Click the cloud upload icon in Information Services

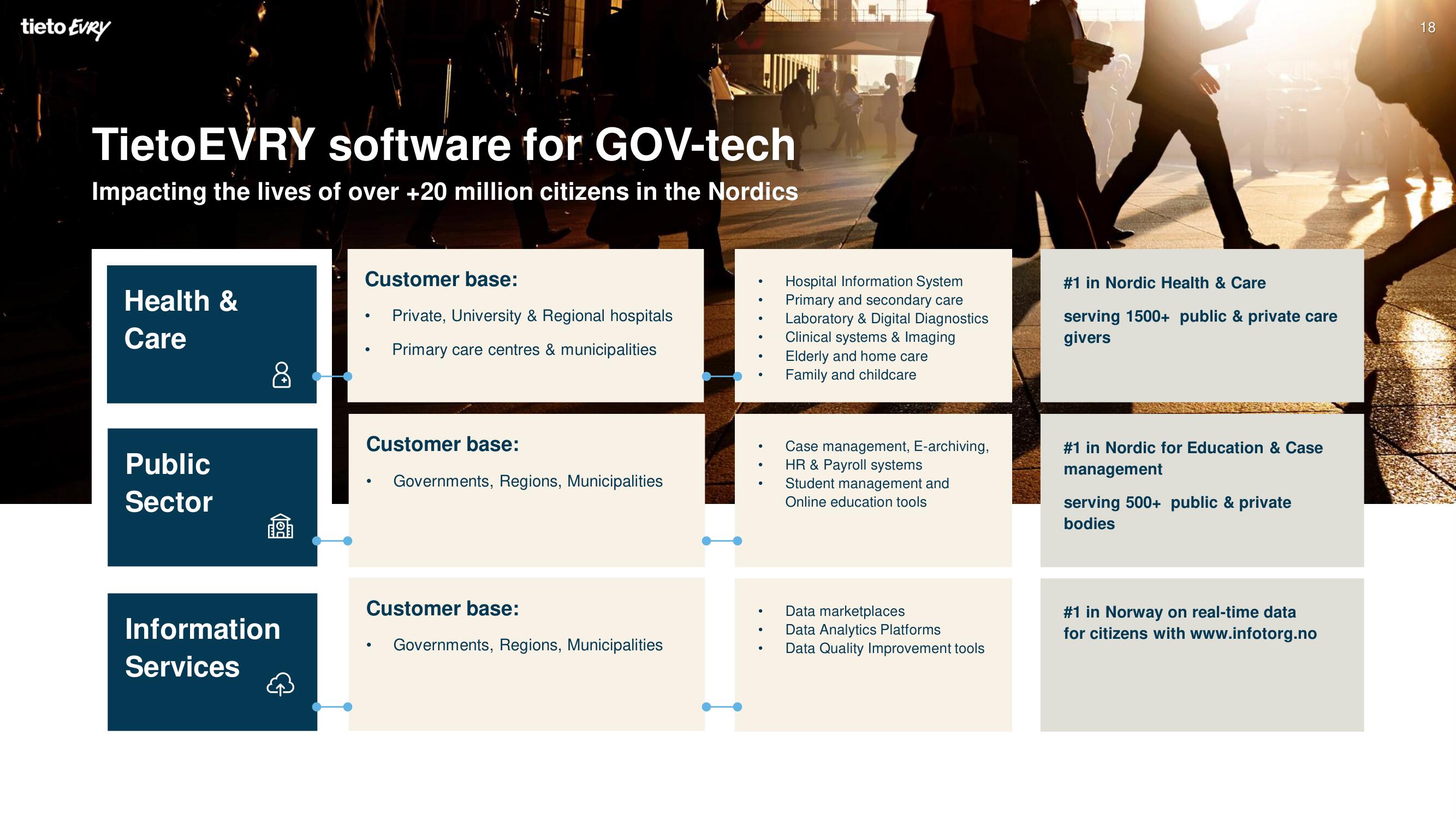(281, 685)
